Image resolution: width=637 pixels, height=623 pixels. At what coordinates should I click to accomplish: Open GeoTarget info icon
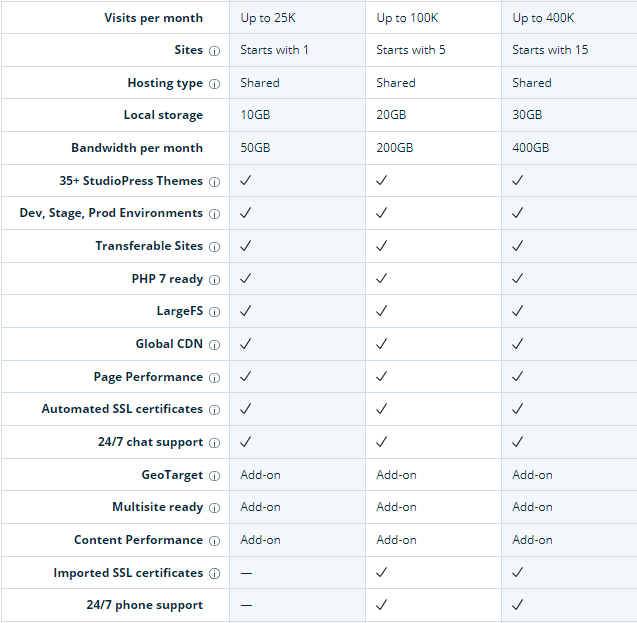[214, 476]
